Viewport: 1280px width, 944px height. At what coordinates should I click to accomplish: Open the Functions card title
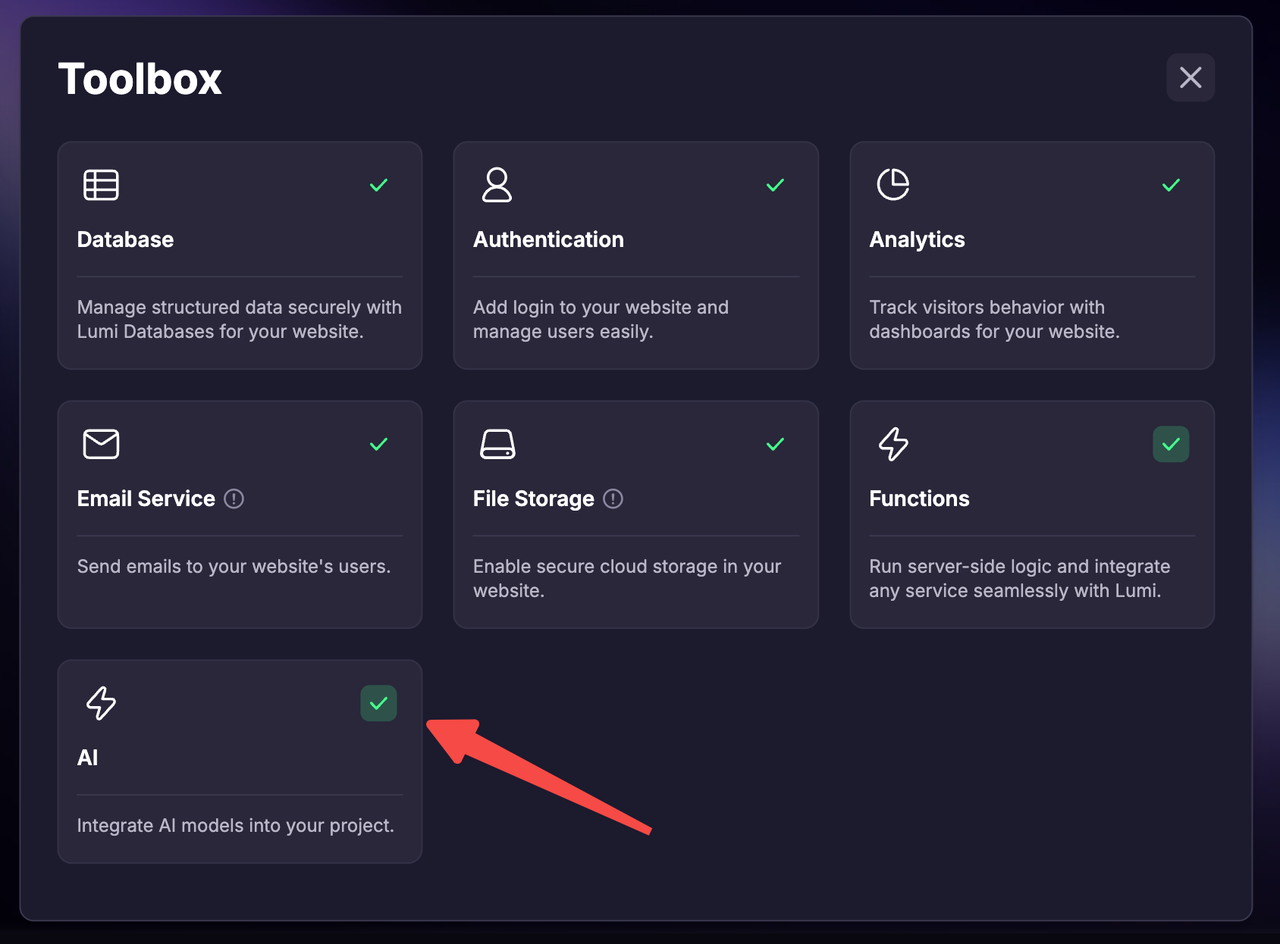[x=919, y=499]
